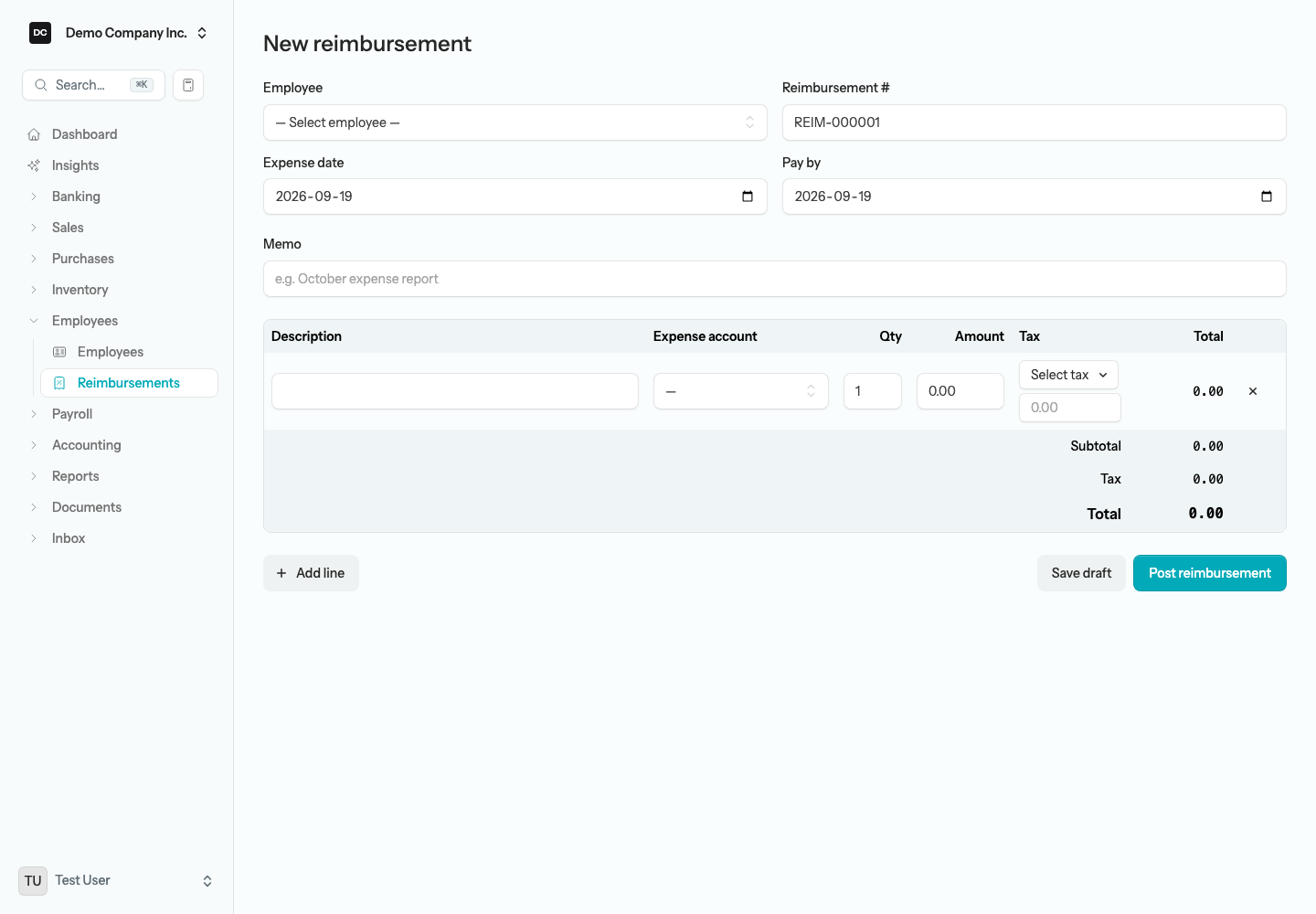Open the Demo Company Inc. switcher
The image size is (1316, 914).
pyautogui.click(x=119, y=33)
